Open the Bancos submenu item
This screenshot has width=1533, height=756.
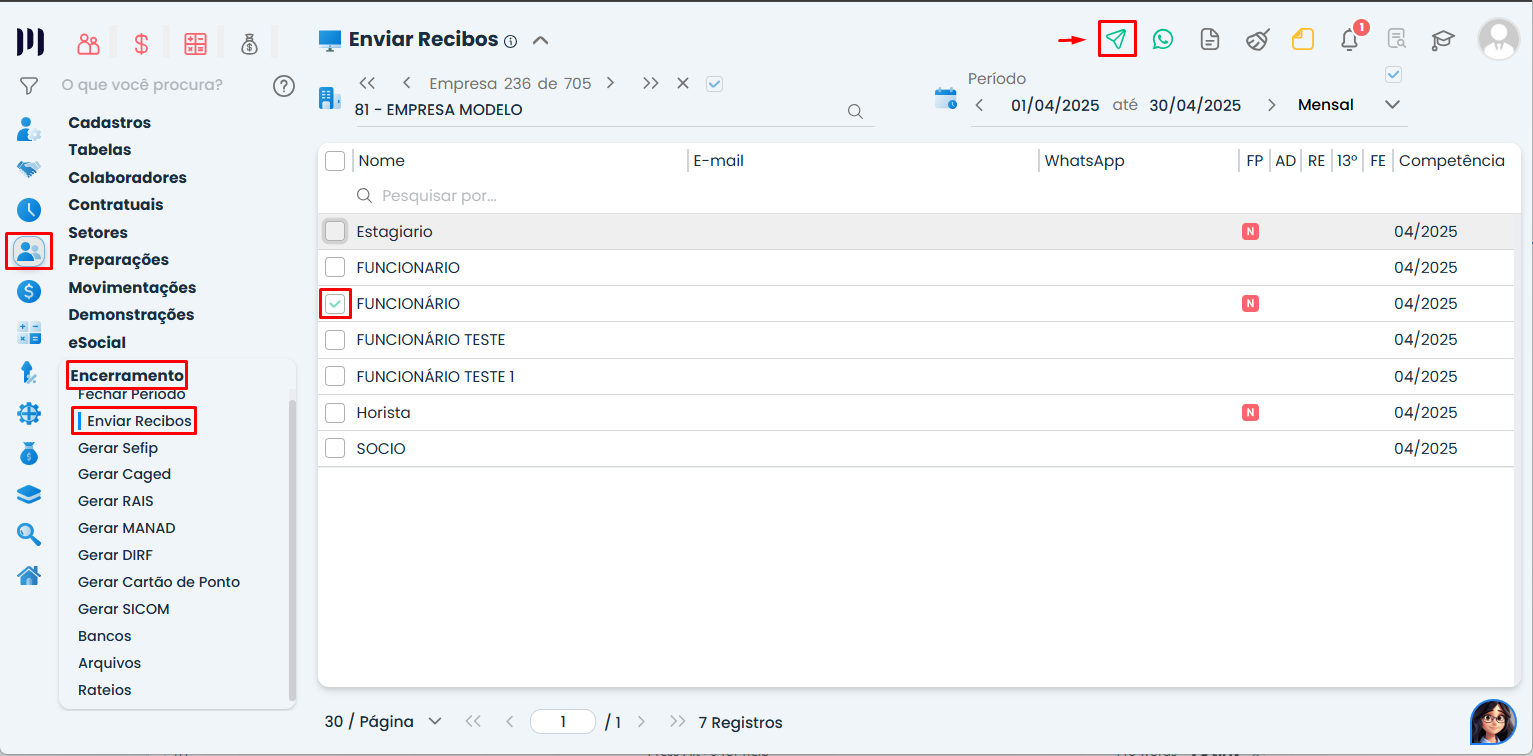(105, 637)
